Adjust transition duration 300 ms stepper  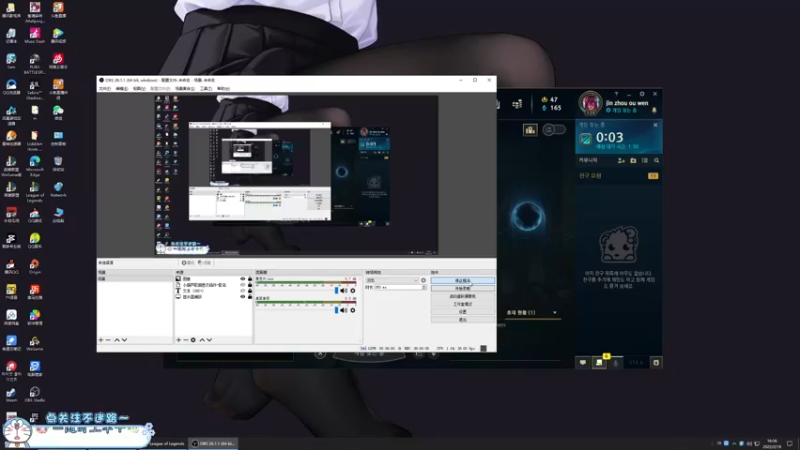423,287
